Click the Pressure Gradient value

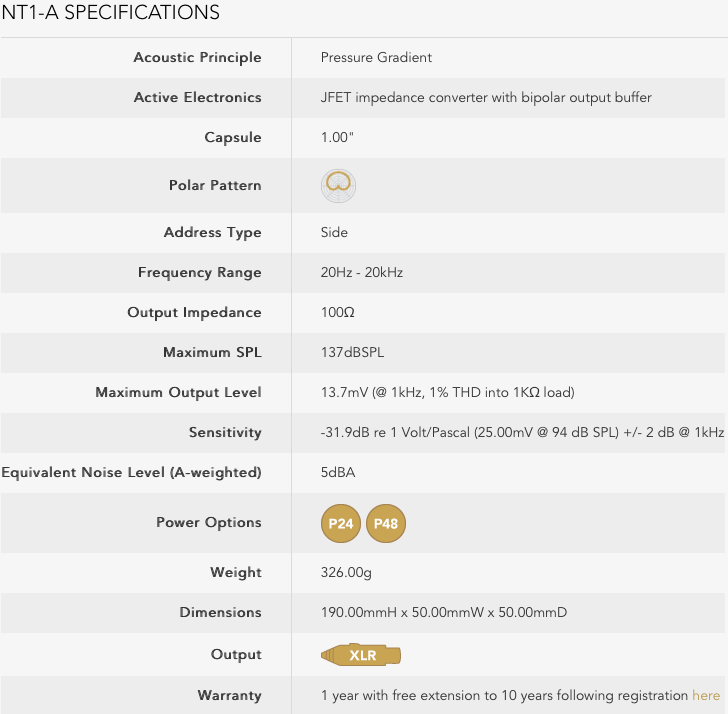[376, 58]
